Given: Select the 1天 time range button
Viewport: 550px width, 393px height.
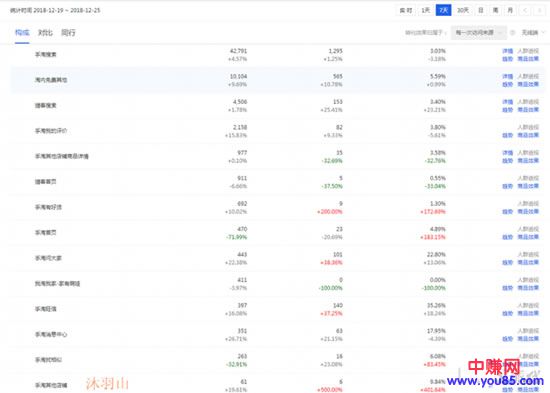Looking at the screenshot, I should click(425, 11).
